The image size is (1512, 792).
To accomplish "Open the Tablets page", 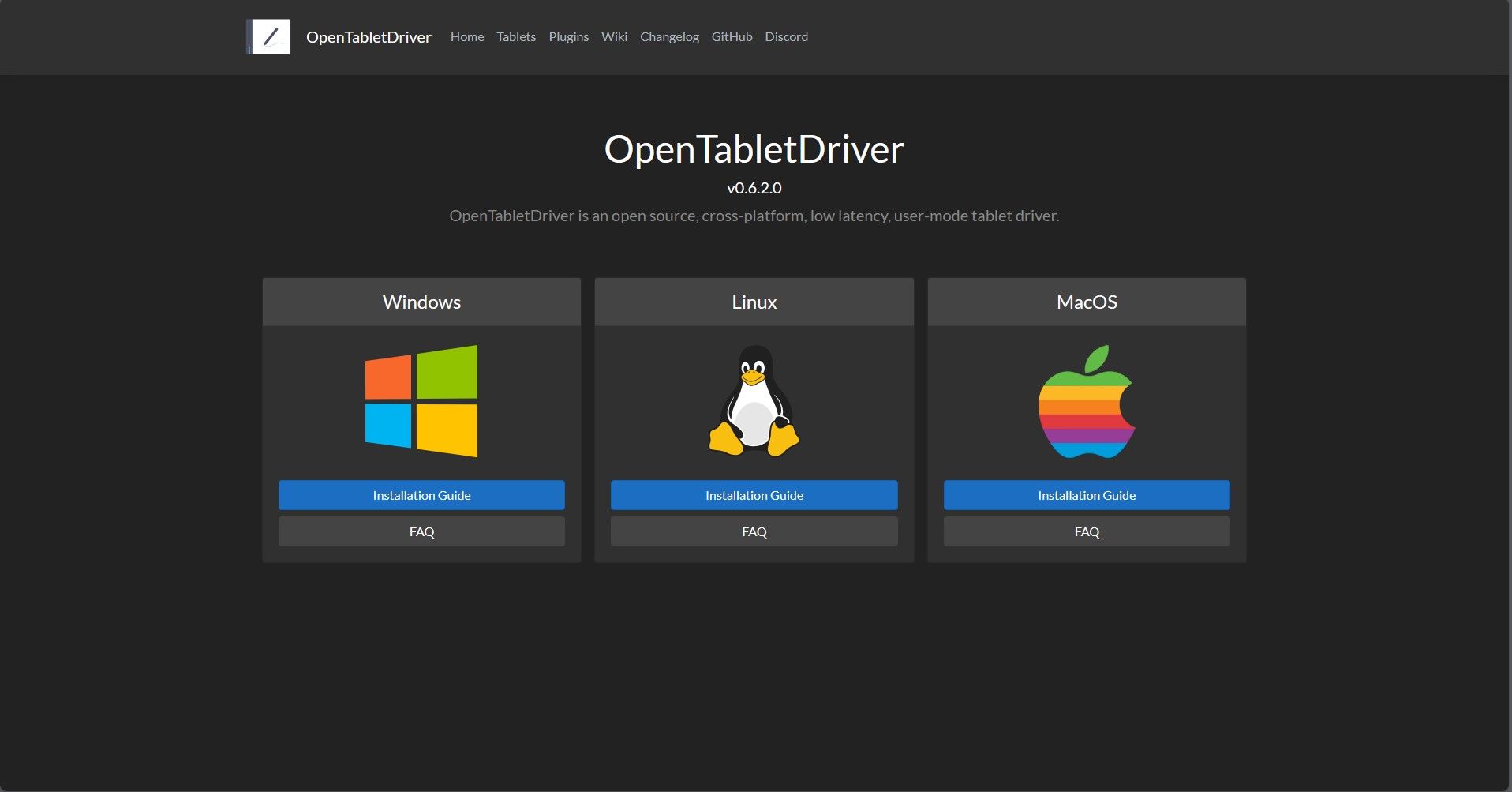I will pyautogui.click(x=516, y=36).
